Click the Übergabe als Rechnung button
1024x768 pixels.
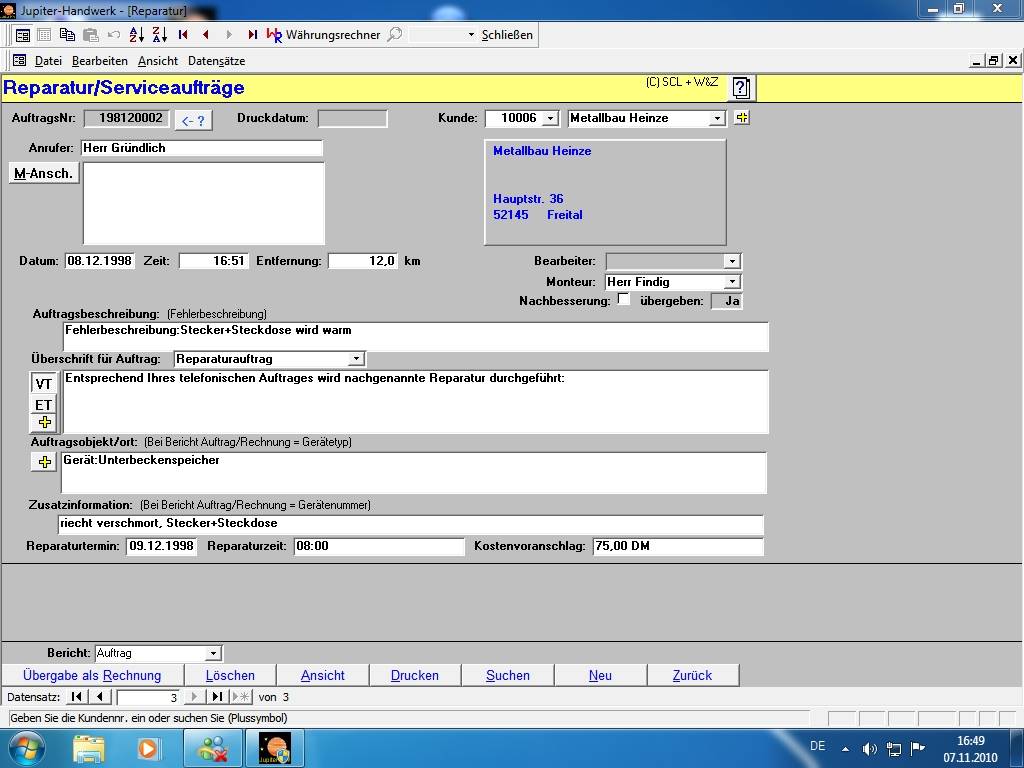coord(92,676)
